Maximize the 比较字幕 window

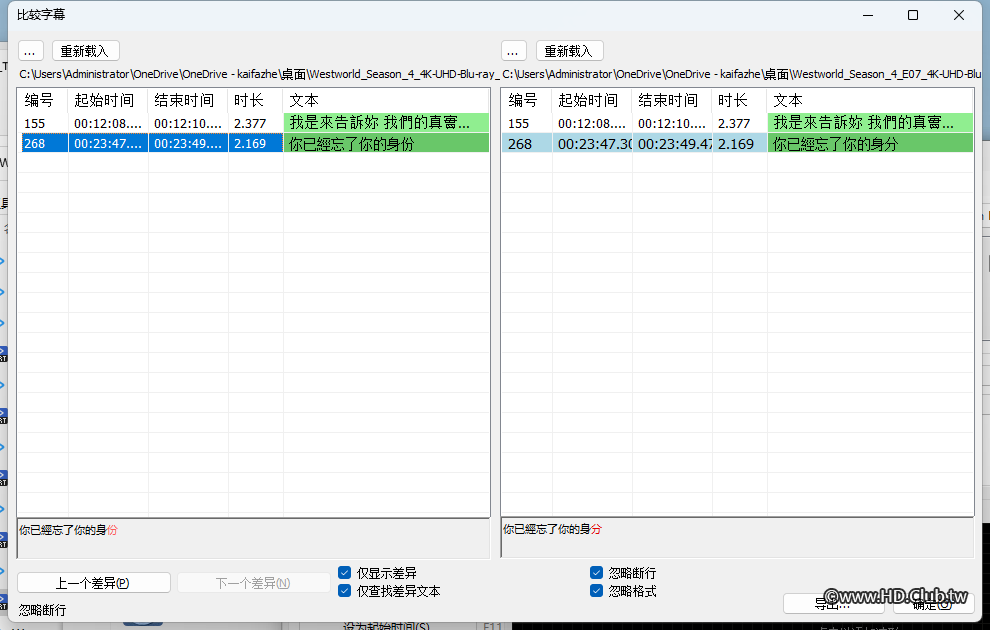coord(913,15)
